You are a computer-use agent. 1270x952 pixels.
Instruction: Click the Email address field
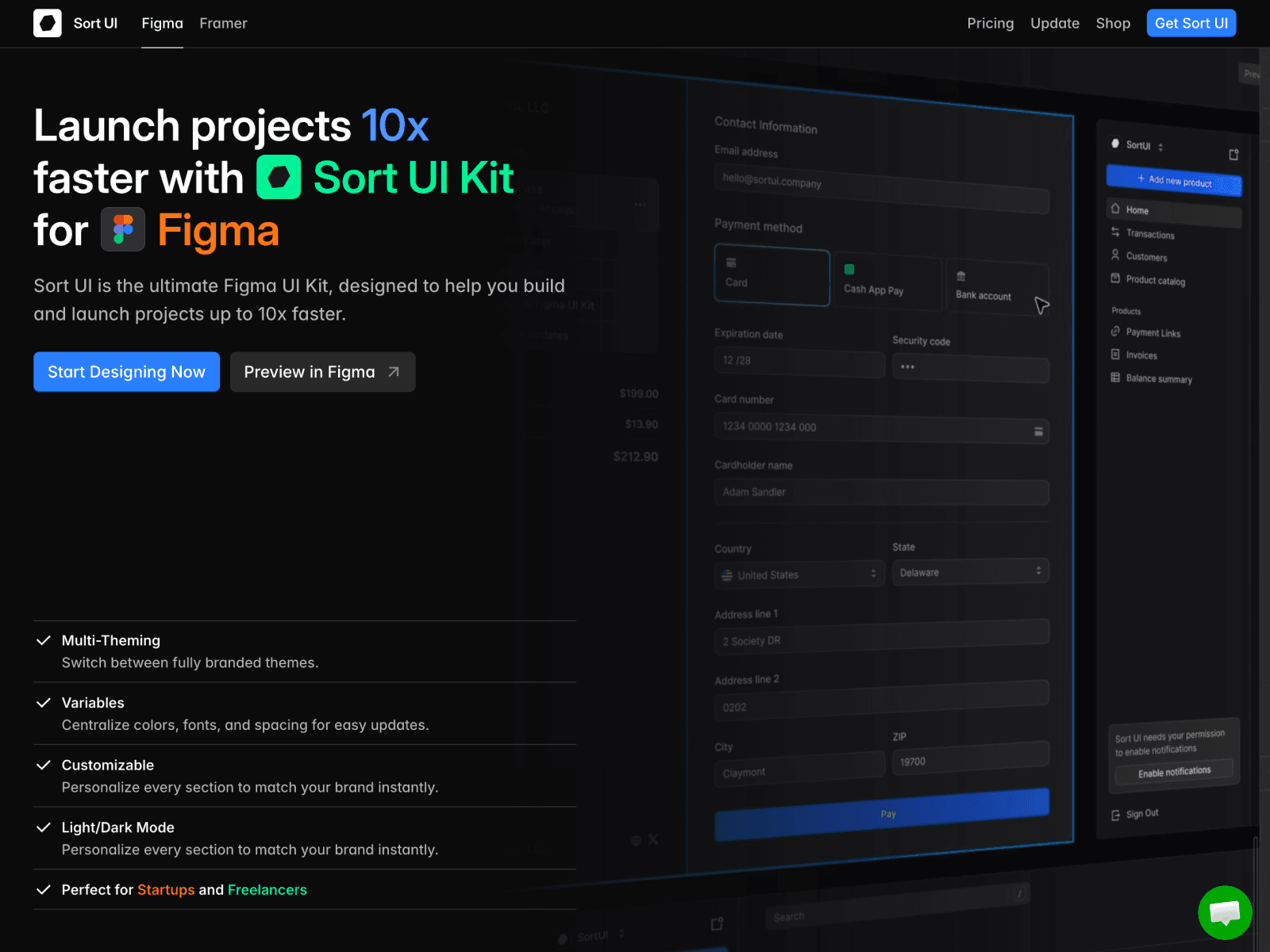click(x=881, y=188)
